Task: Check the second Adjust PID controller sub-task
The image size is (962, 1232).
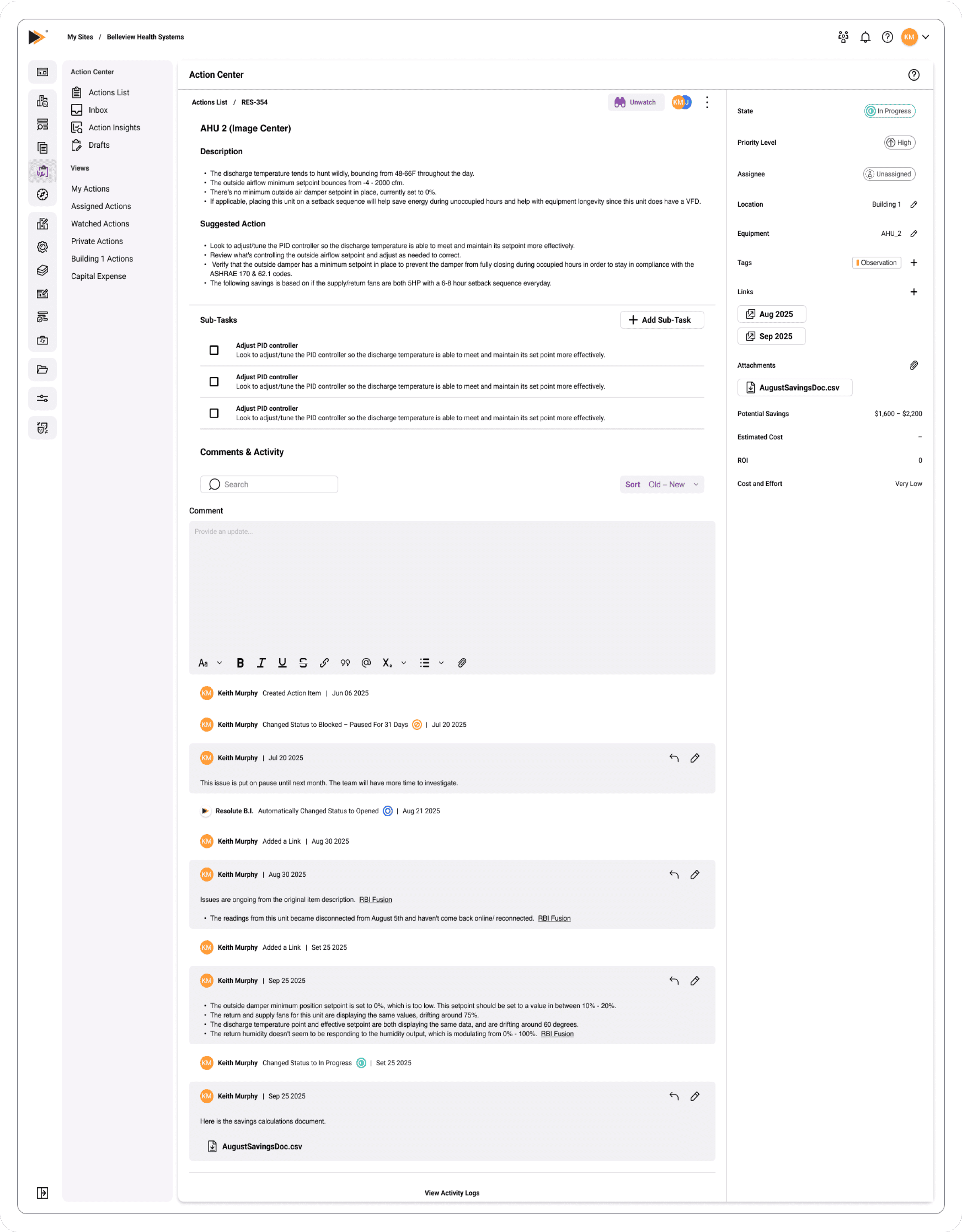Action: [214, 382]
